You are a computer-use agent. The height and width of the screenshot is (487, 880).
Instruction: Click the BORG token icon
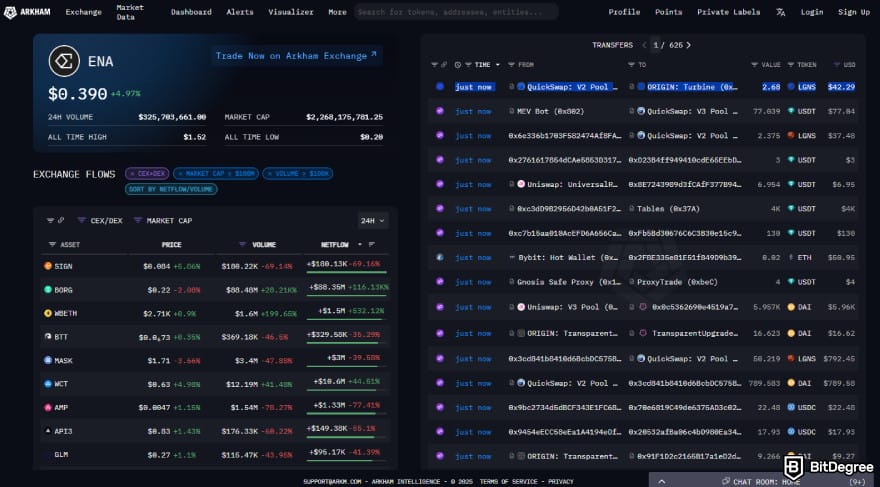point(48,290)
